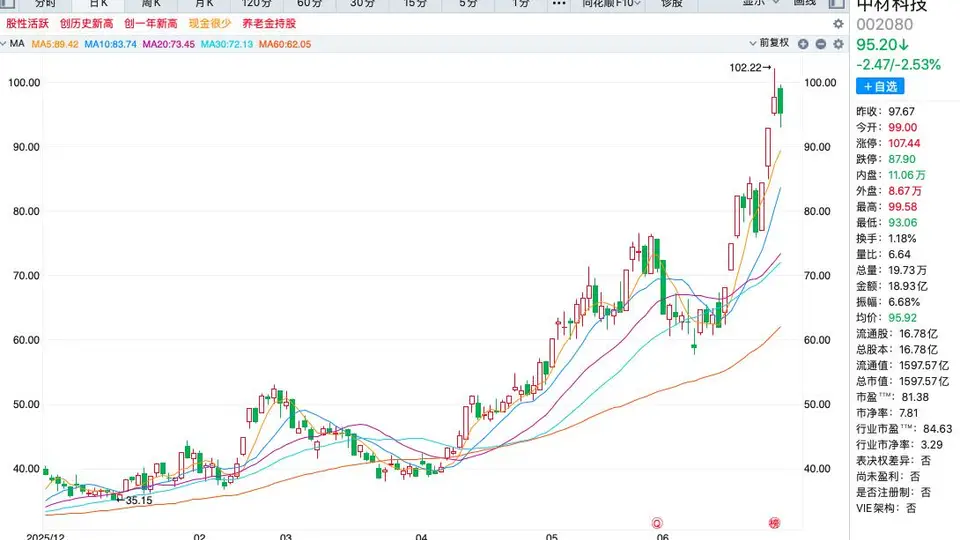This screenshot has height=540, width=960.
Task: Open the stock tags settings gear
Action: click(838, 24)
